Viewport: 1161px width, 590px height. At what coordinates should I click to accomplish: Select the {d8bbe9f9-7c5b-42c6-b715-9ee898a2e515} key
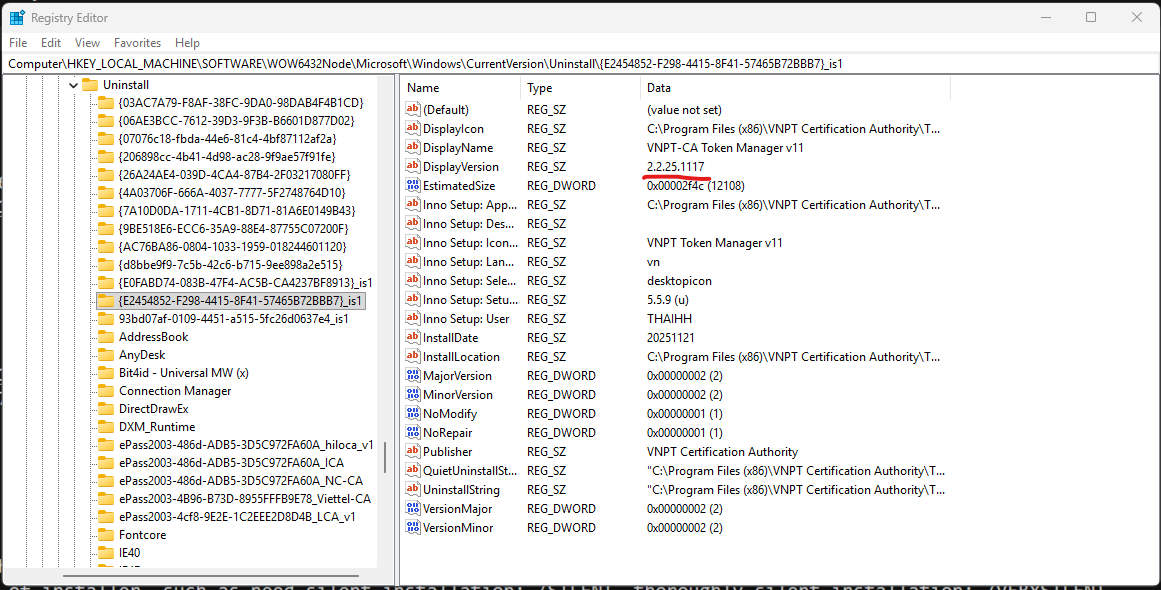(x=230, y=264)
